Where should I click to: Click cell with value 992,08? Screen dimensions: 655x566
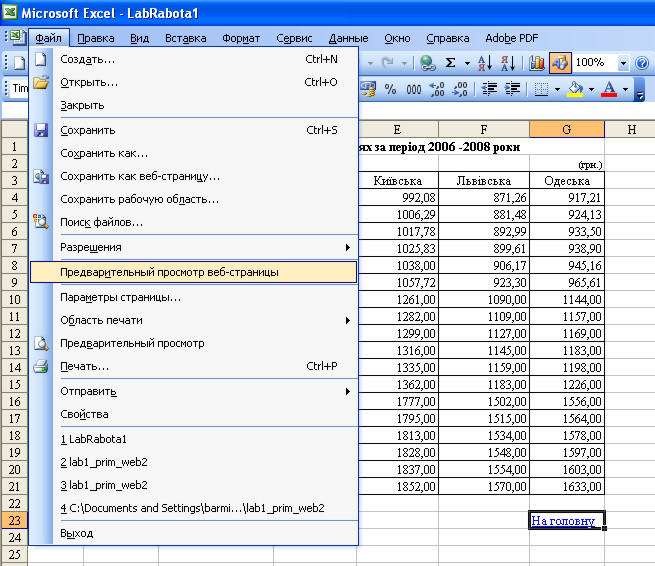pyautogui.click(x=399, y=198)
